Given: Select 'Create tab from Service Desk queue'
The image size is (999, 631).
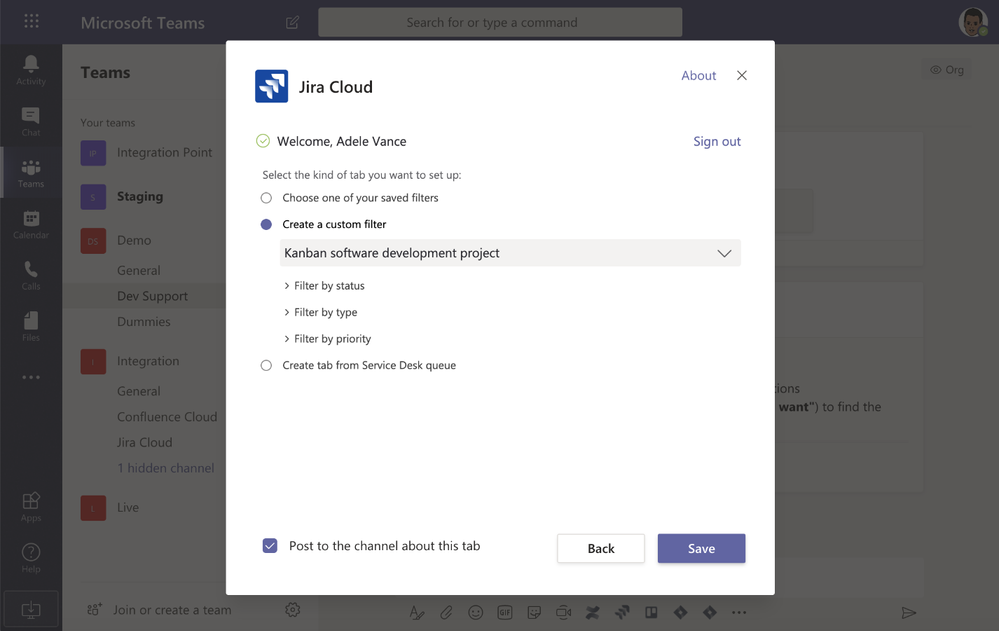Looking at the screenshot, I should (266, 365).
